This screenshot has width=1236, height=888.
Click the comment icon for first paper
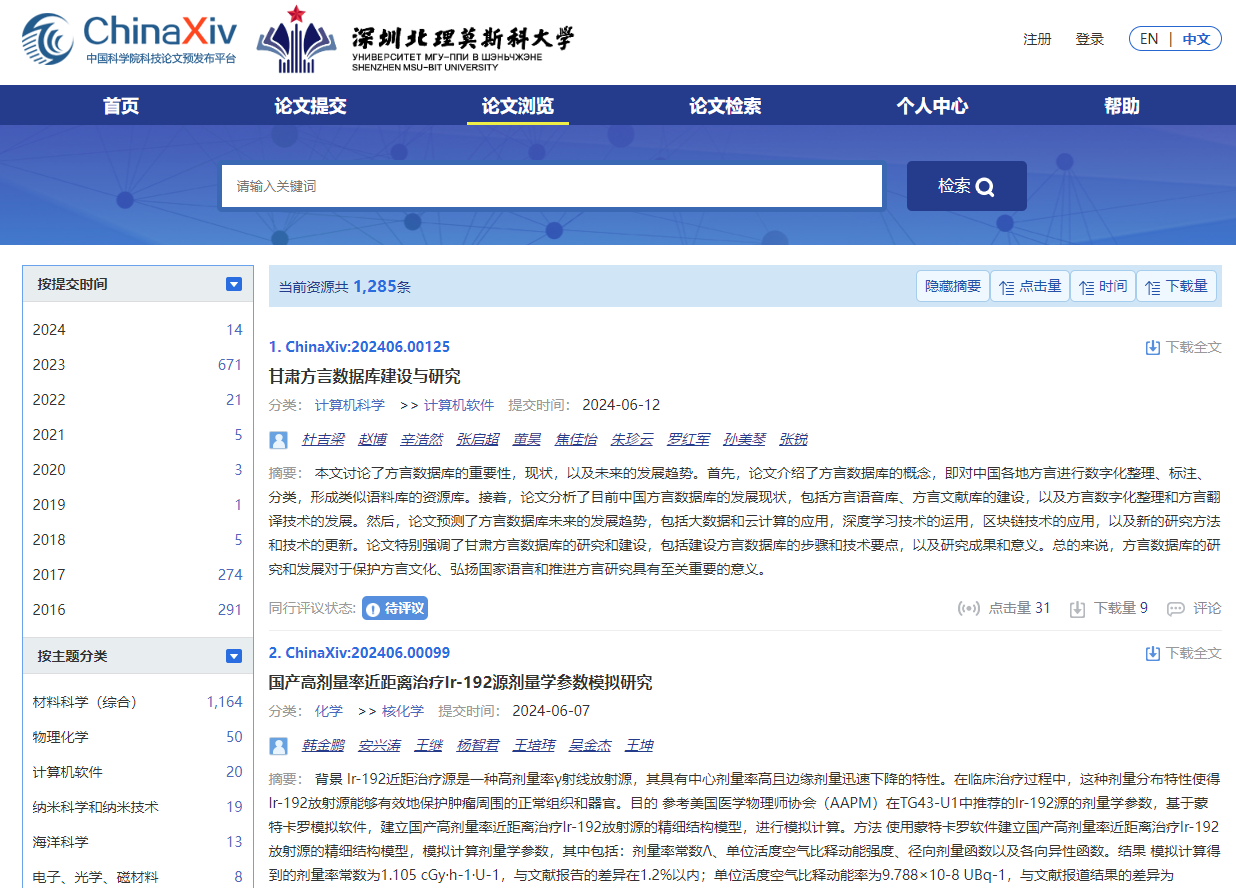click(x=1176, y=608)
